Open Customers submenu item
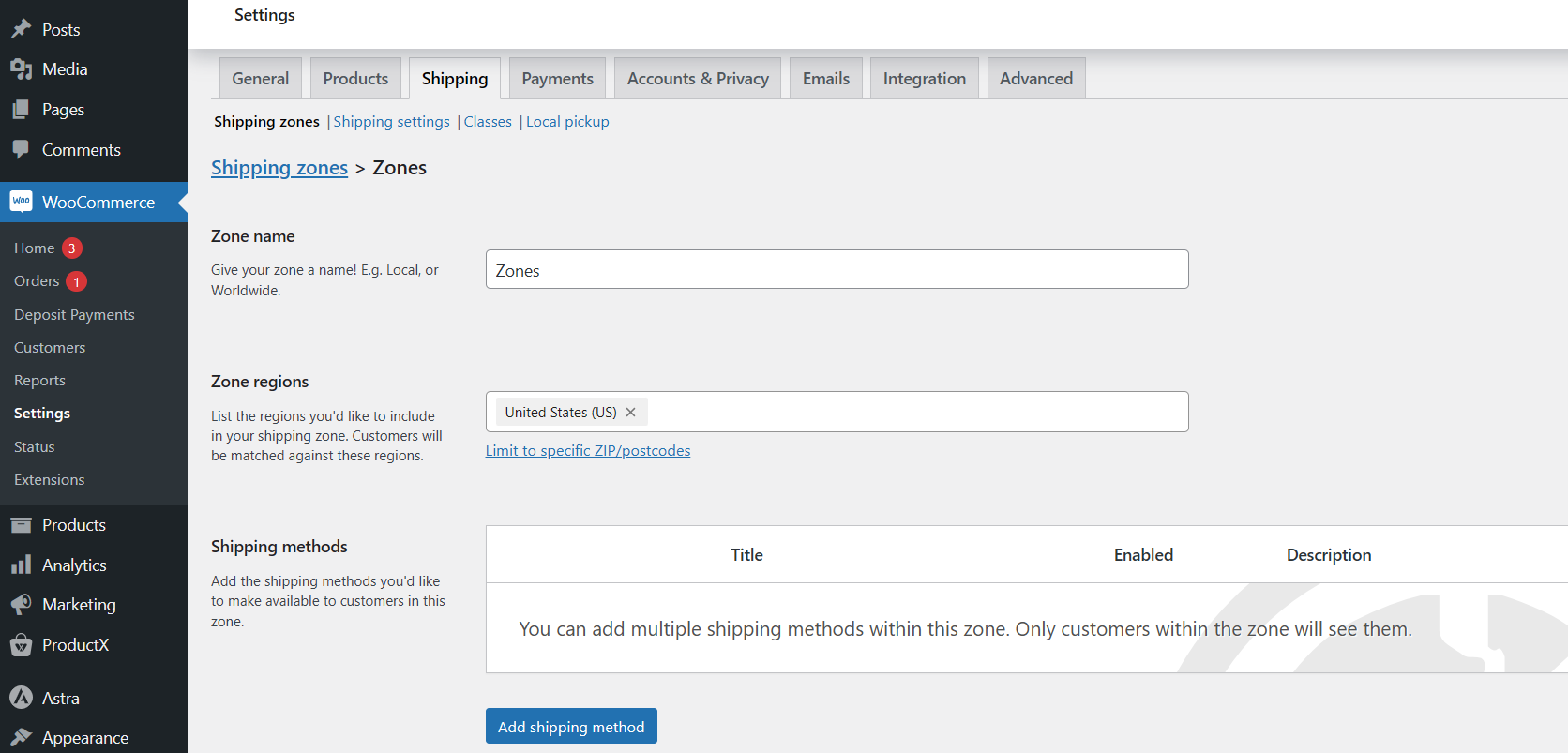The image size is (1568, 753). (x=50, y=347)
